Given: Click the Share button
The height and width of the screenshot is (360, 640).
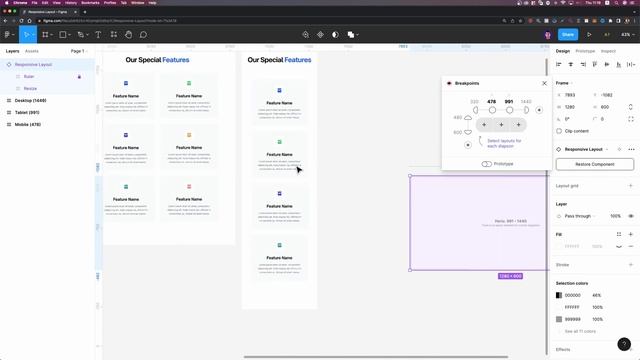Looking at the screenshot, I should (568, 35).
